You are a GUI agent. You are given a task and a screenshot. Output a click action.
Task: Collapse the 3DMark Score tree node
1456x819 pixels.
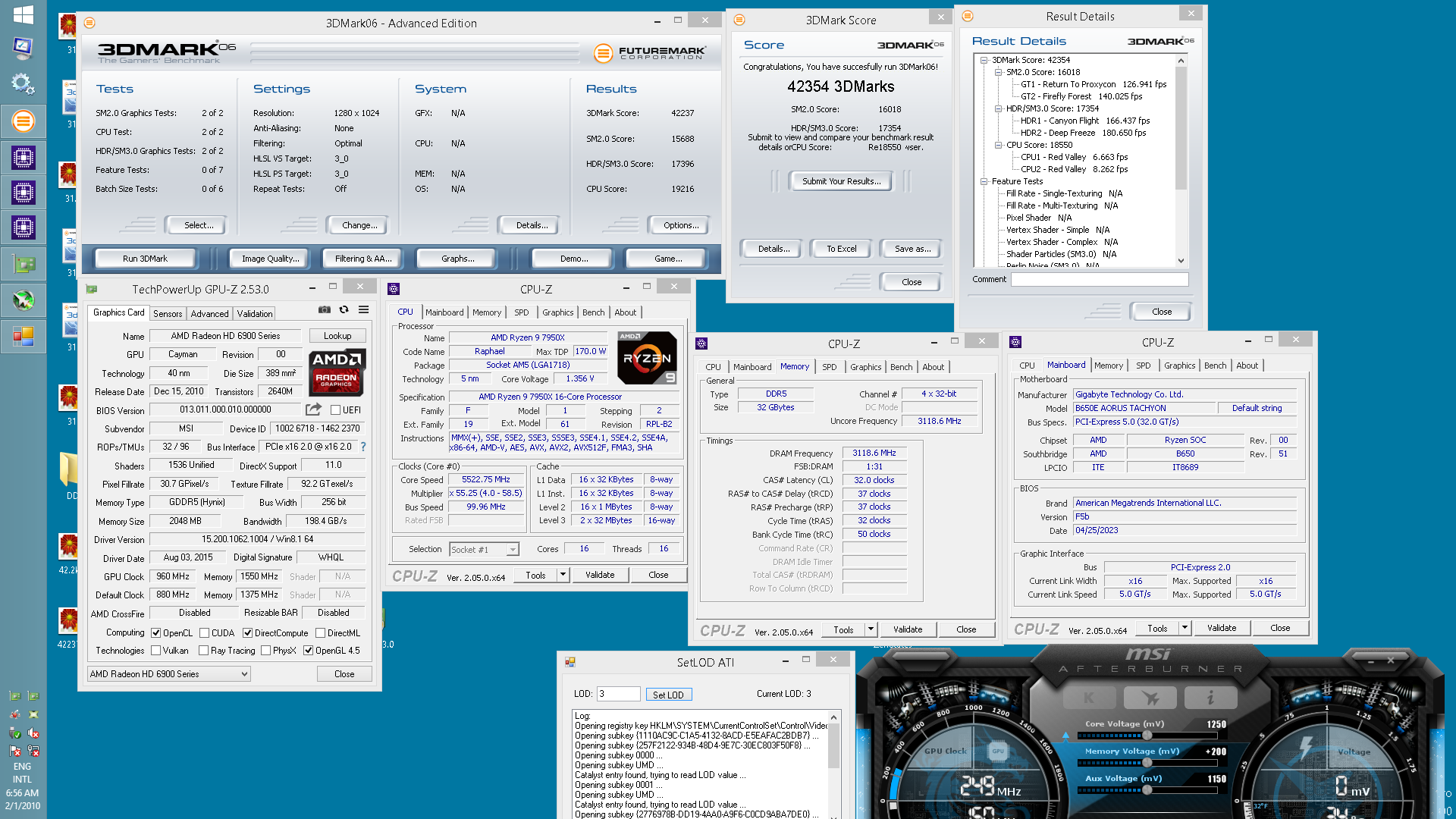tap(984, 60)
